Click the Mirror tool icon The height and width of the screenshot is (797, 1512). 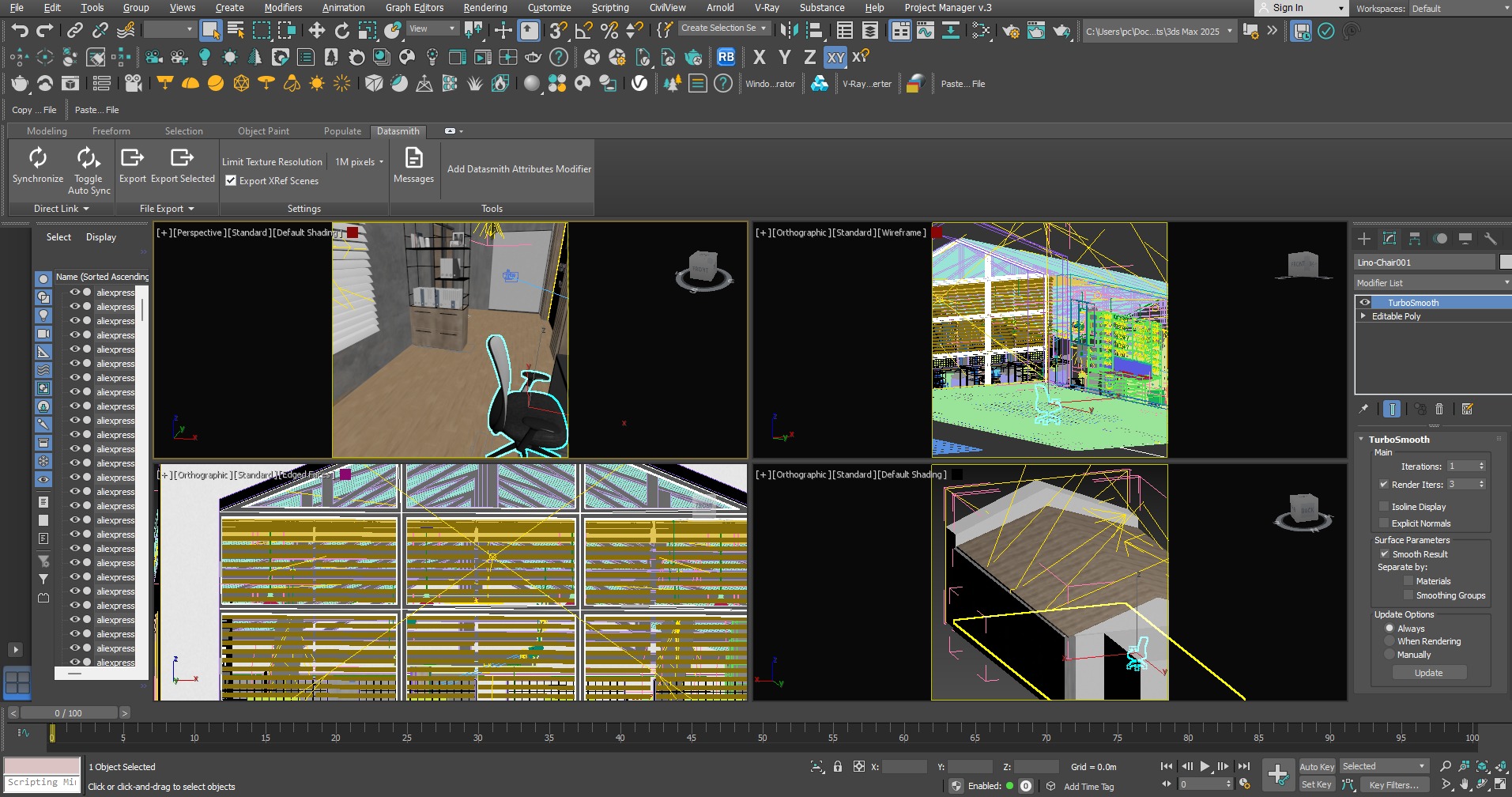click(x=788, y=31)
